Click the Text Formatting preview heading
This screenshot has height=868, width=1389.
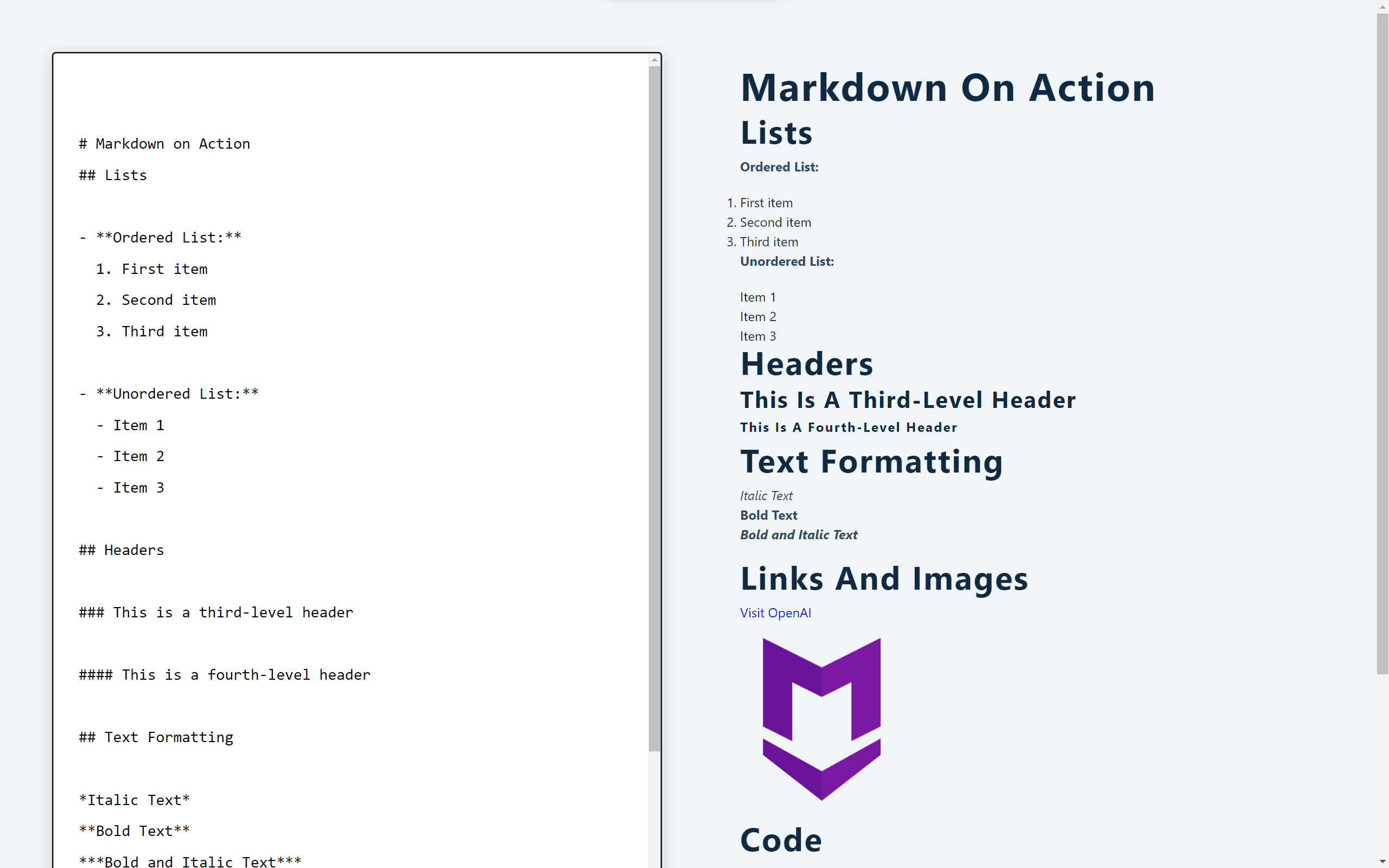click(x=871, y=461)
